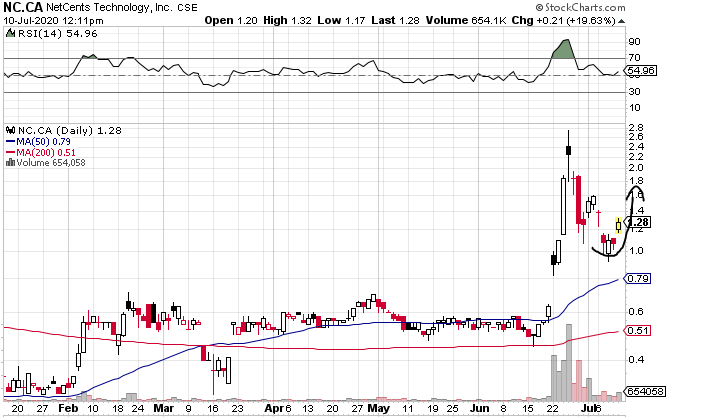The image size is (713, 417).
Task: Click the MA(200) 0.51 legend entry
Action: pos(41,153)
